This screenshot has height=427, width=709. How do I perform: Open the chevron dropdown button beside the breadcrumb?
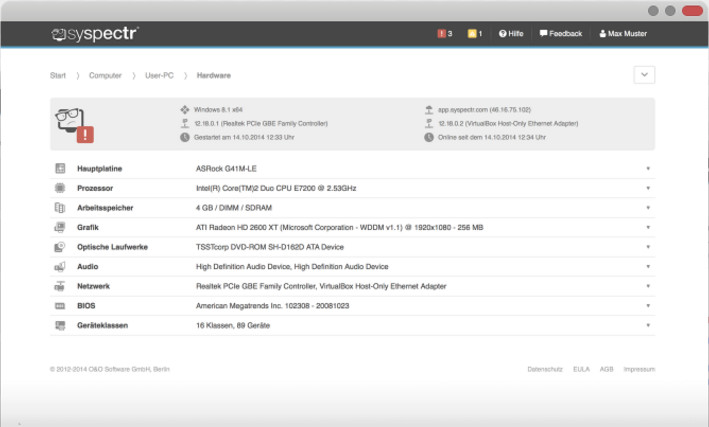tap(644, 75)
